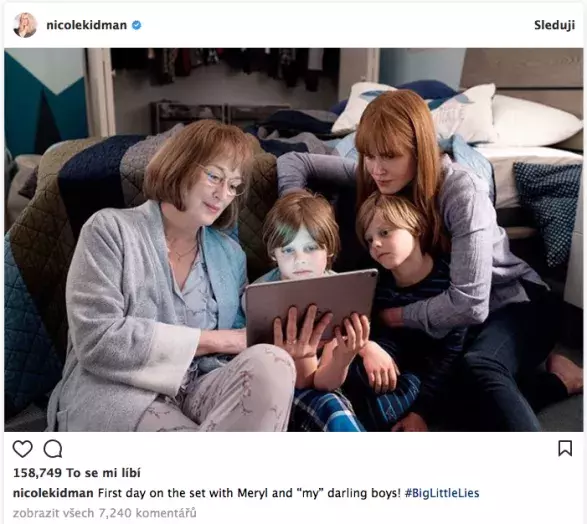This screenshot has width=587, height=524.
Task: Click the blue verified badge
Action: [x=137, y=25]
